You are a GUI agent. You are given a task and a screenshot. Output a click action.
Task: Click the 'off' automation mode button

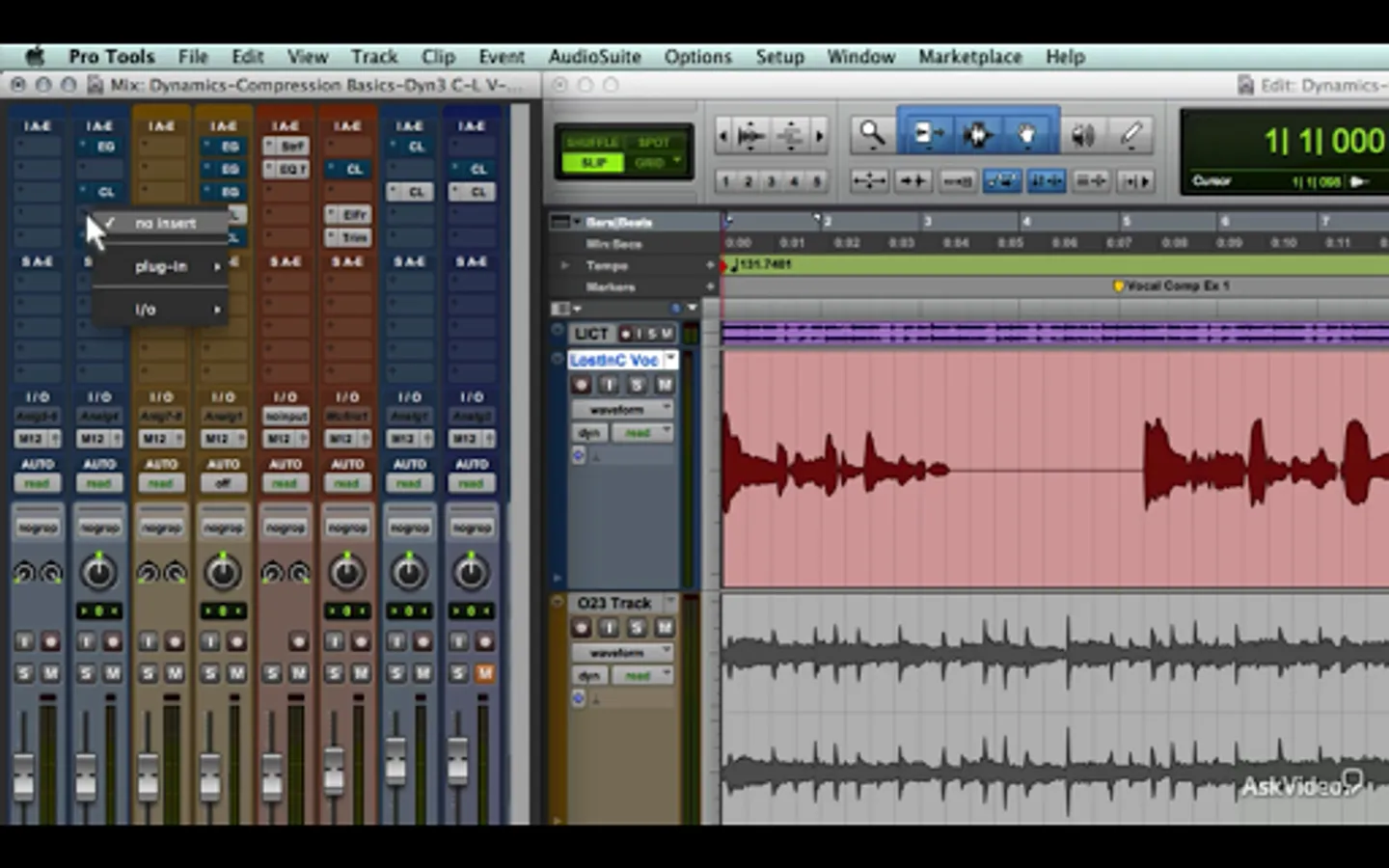(x=223, y=483)
